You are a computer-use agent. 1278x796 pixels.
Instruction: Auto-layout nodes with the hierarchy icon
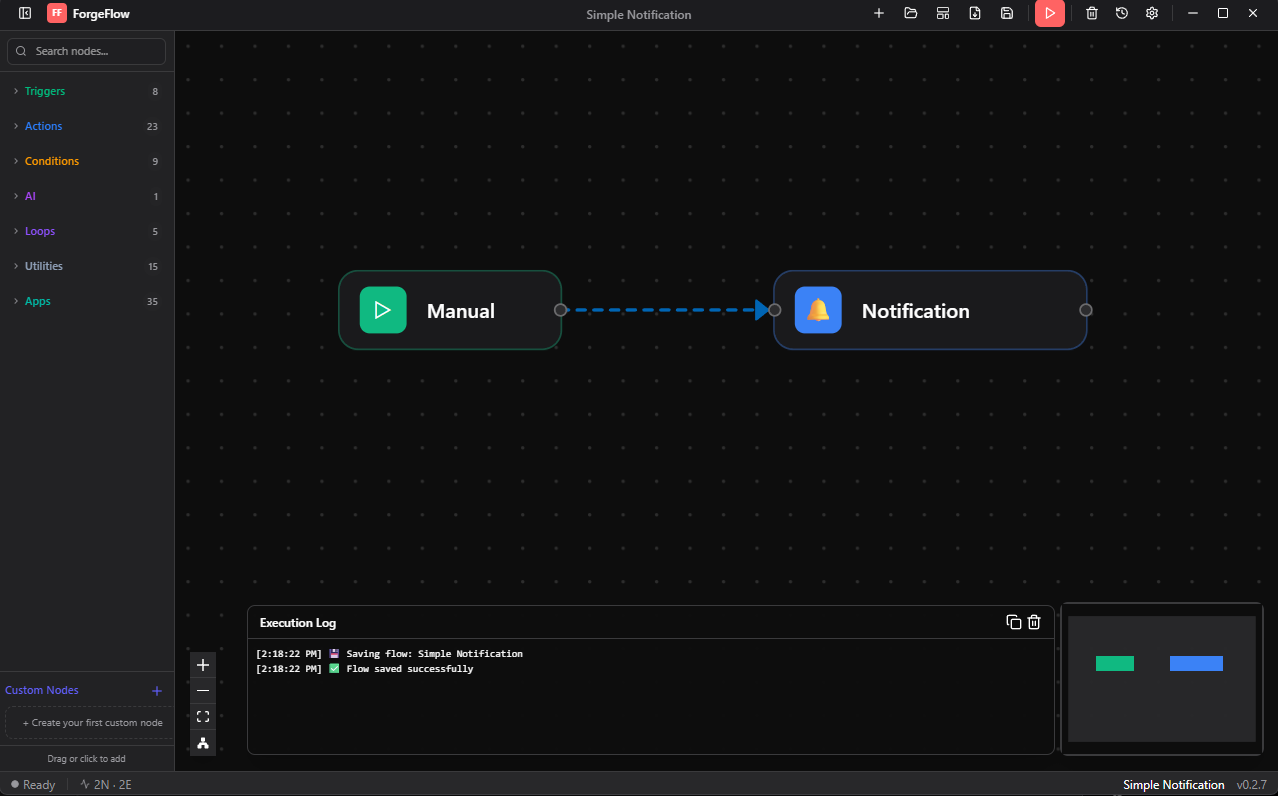202,743
